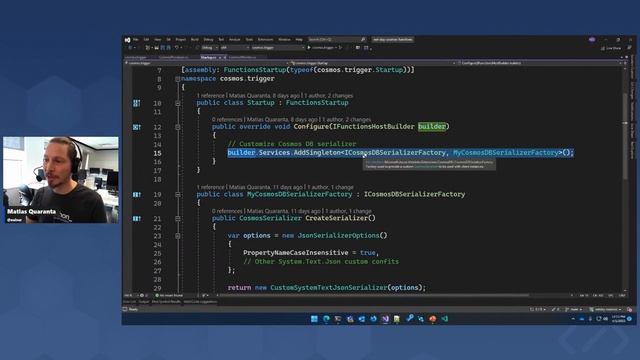Open the project navigation dropdown showing cosmos.trigger

pyautogui.click(x=206, y=63)
